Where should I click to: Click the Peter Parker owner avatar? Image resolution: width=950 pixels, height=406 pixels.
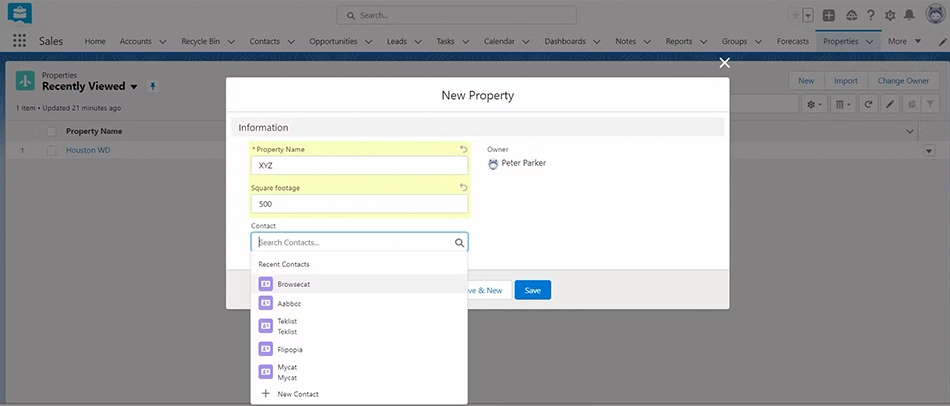tap(493, 164)
